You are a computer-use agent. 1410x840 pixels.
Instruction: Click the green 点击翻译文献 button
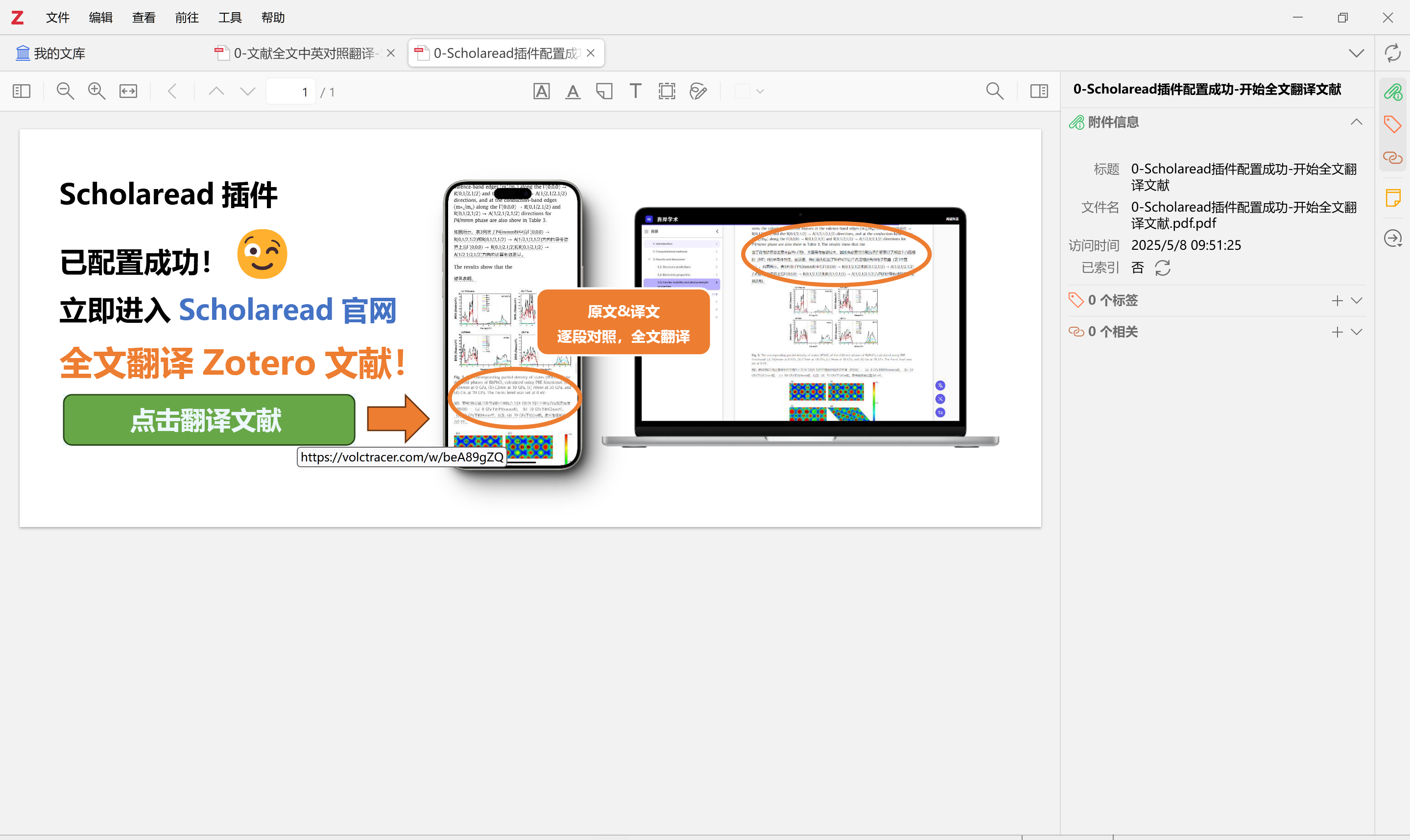pyautogui.click(x=209, y=420)
